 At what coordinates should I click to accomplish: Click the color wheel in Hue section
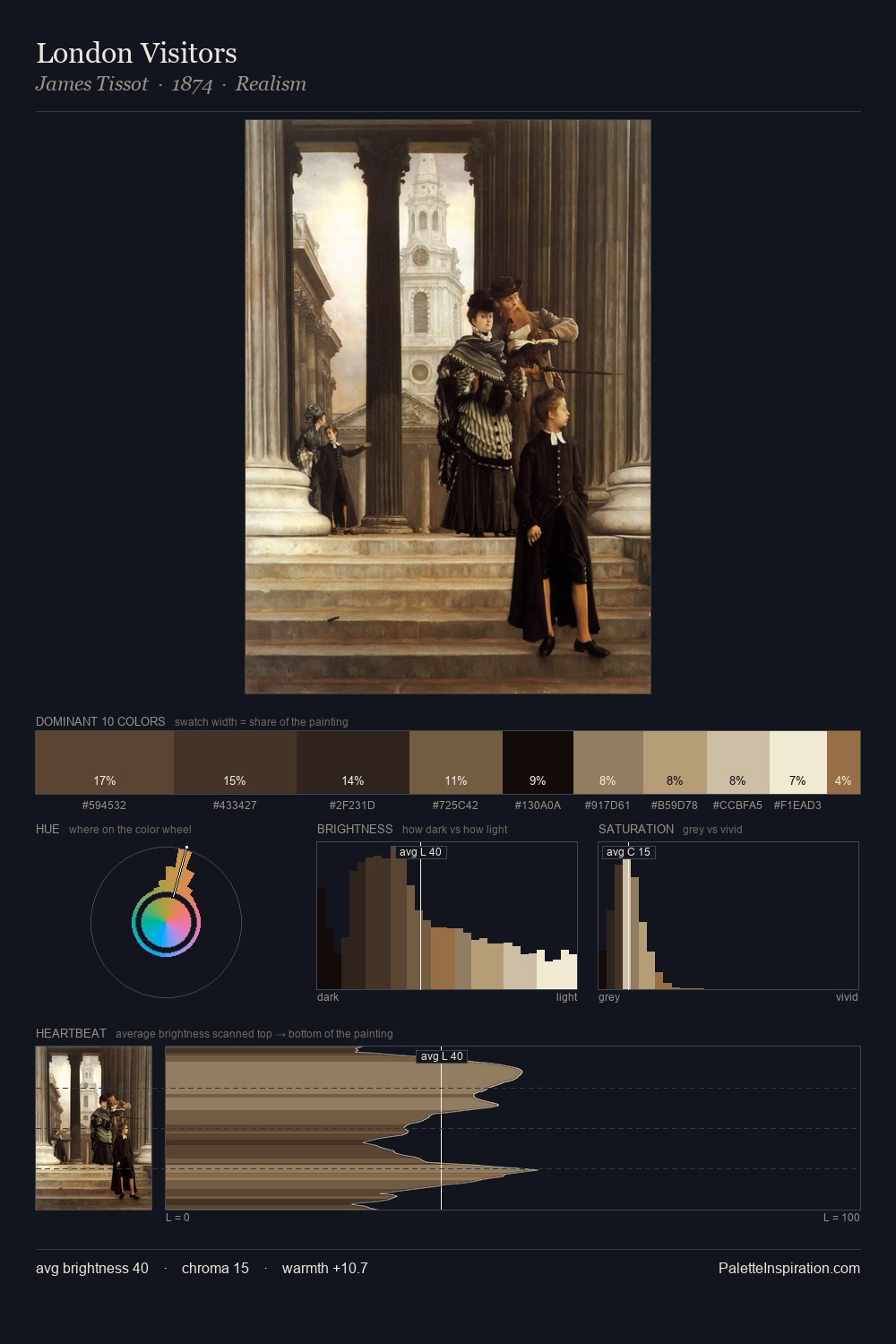tap(166, 922)
